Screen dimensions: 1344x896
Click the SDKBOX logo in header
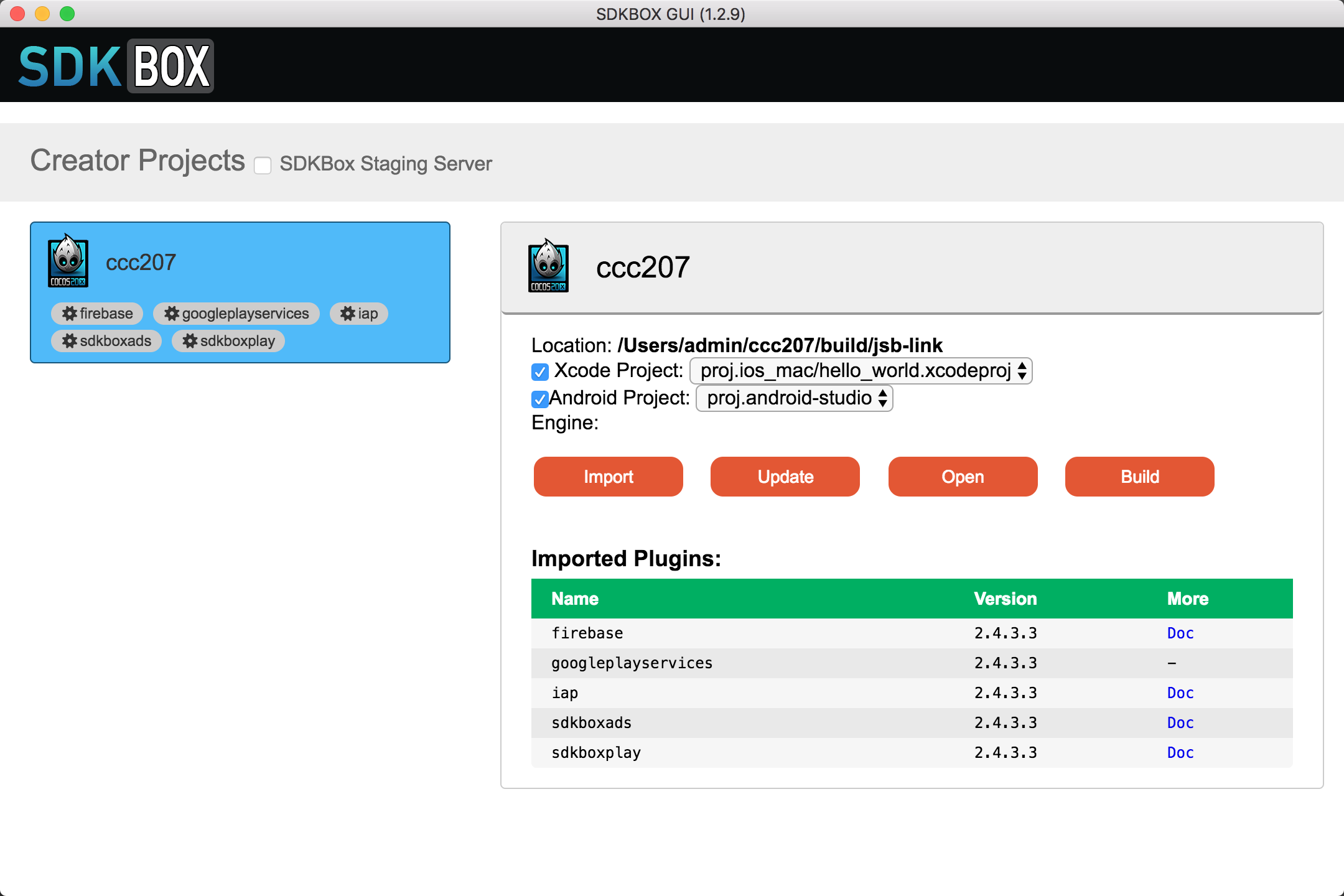click(x=116, y=66)
